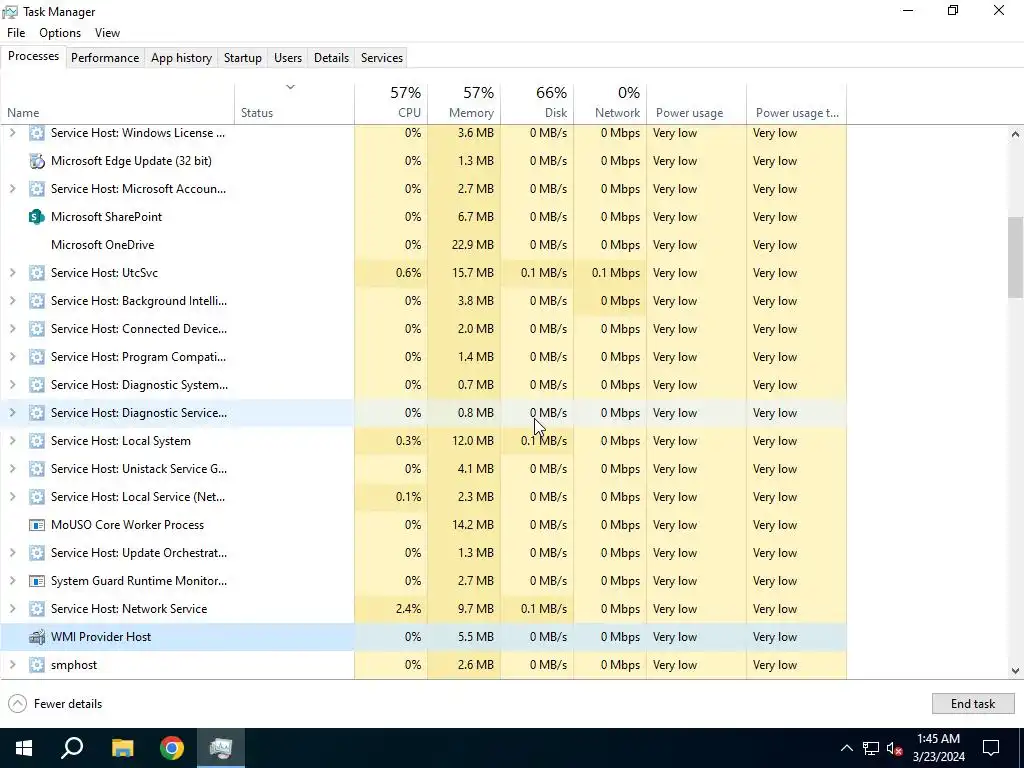
Task: Open taskbar Search
Action: click(x=72, y=748)
